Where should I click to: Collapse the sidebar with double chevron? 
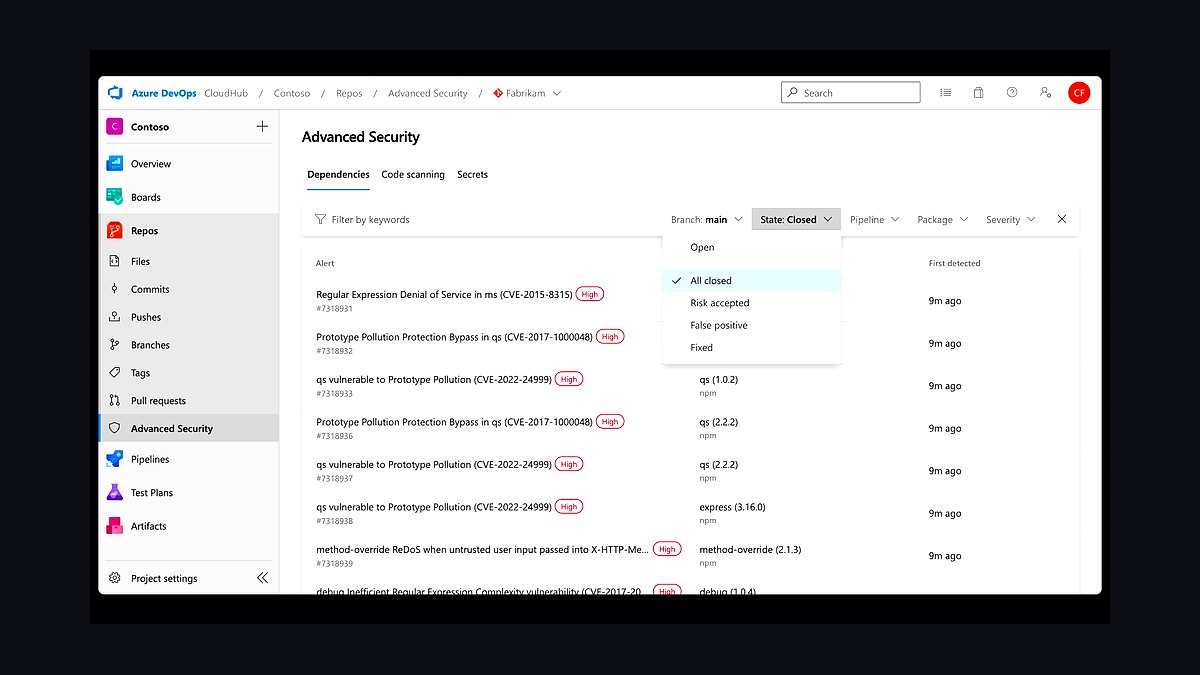262,578
